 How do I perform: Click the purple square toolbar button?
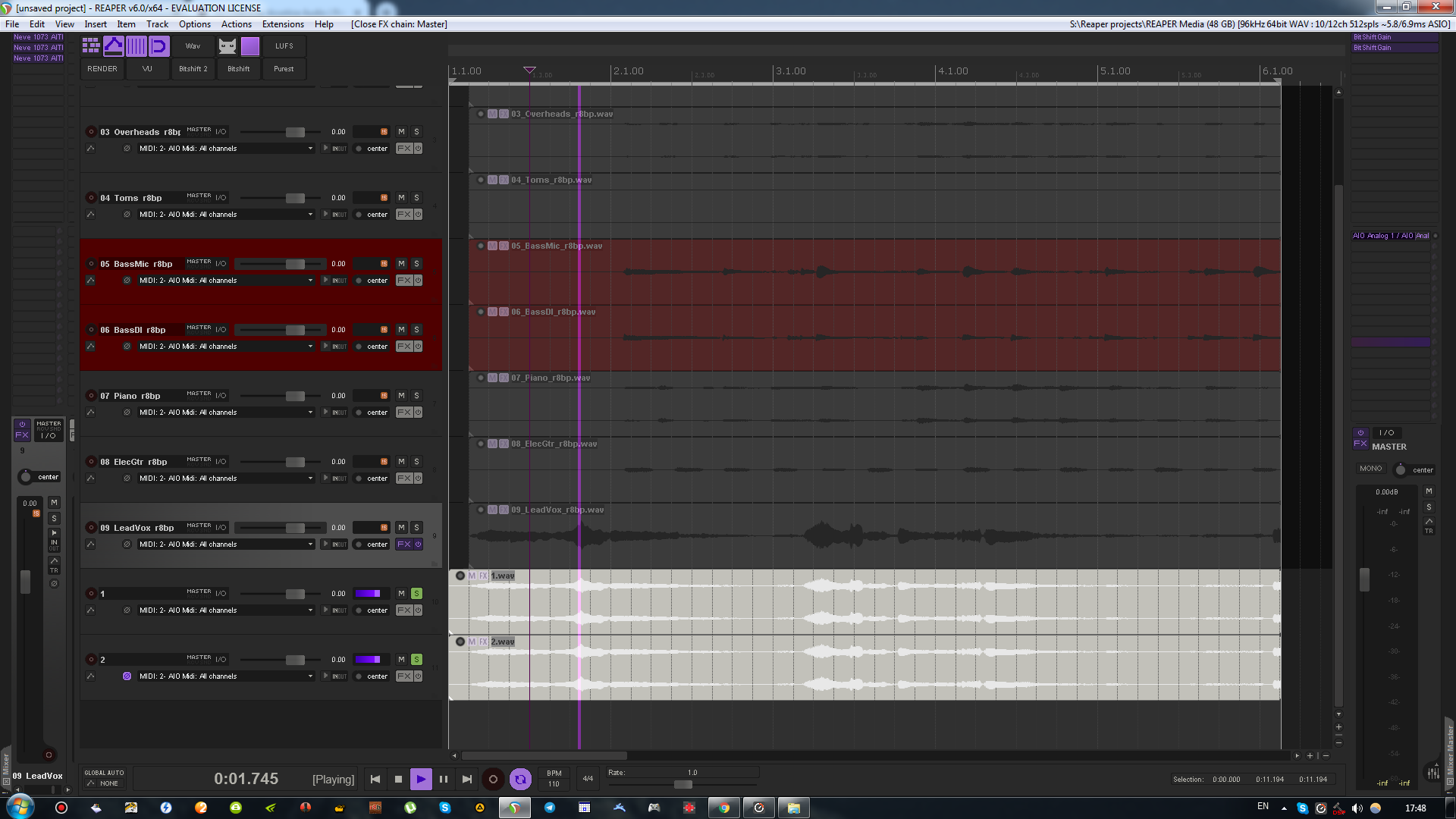tap(250, 46)
